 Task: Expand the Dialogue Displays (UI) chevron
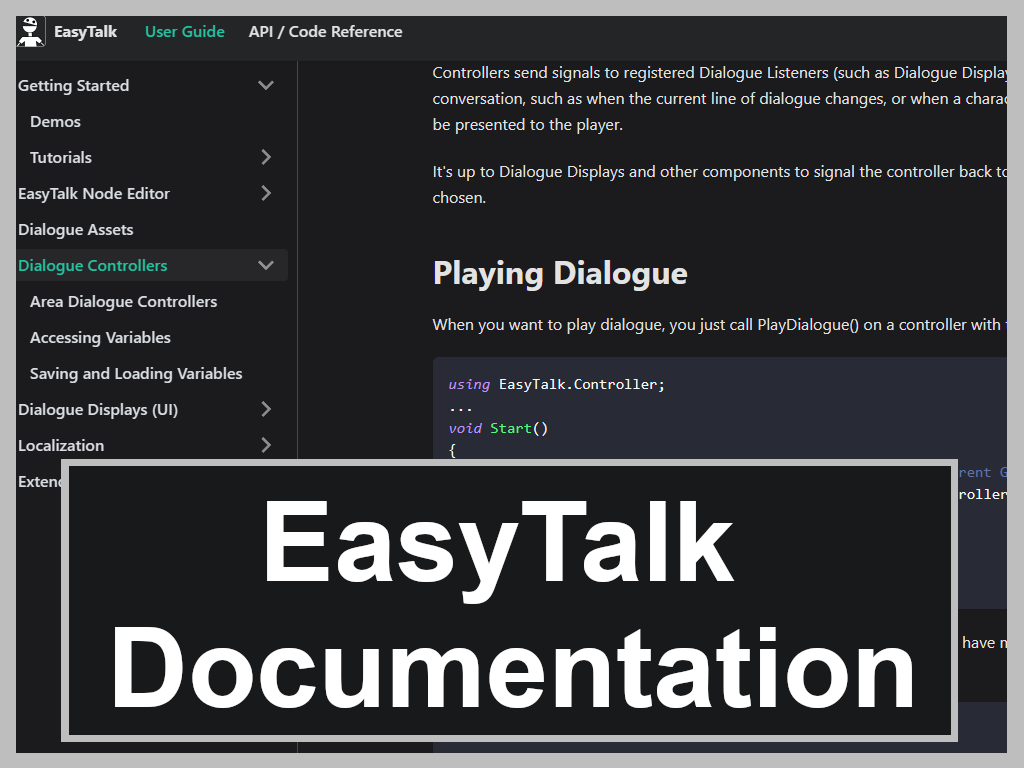266,410
